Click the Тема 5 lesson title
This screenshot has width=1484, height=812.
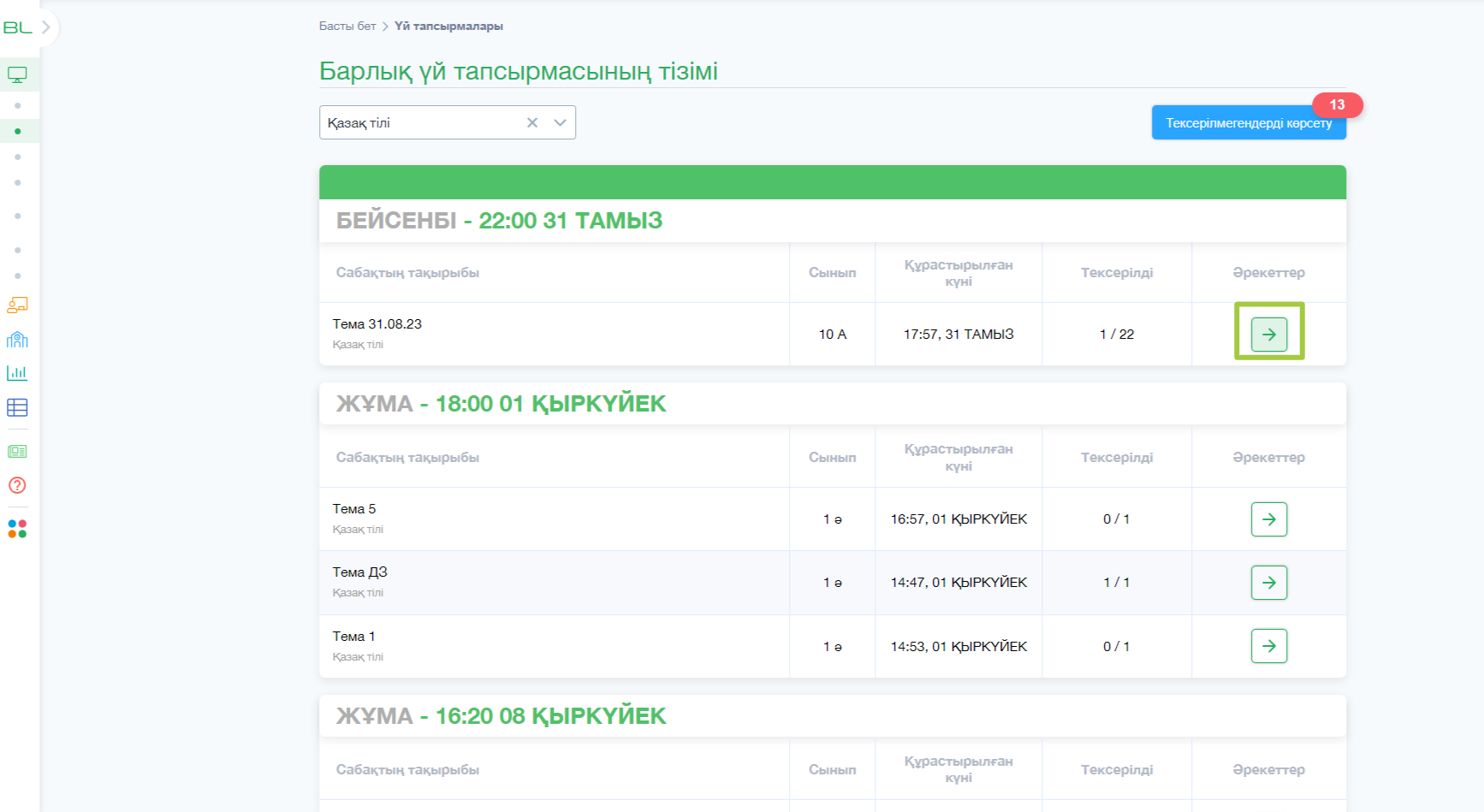click(354, 509)
